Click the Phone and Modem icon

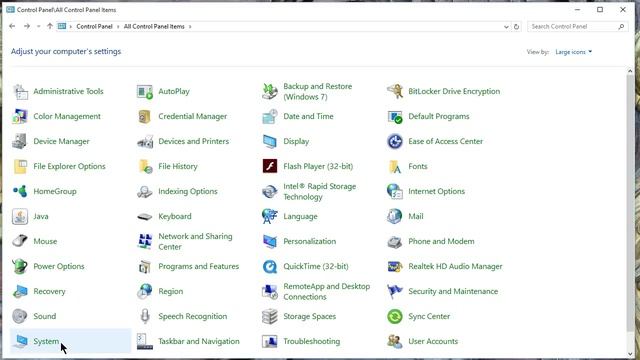point(395,241)
